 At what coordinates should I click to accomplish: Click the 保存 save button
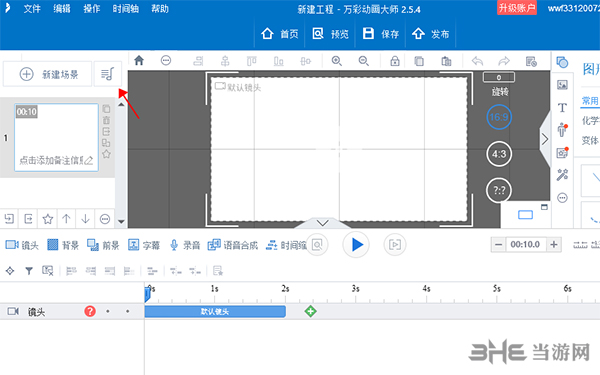[x=381, y=34]
